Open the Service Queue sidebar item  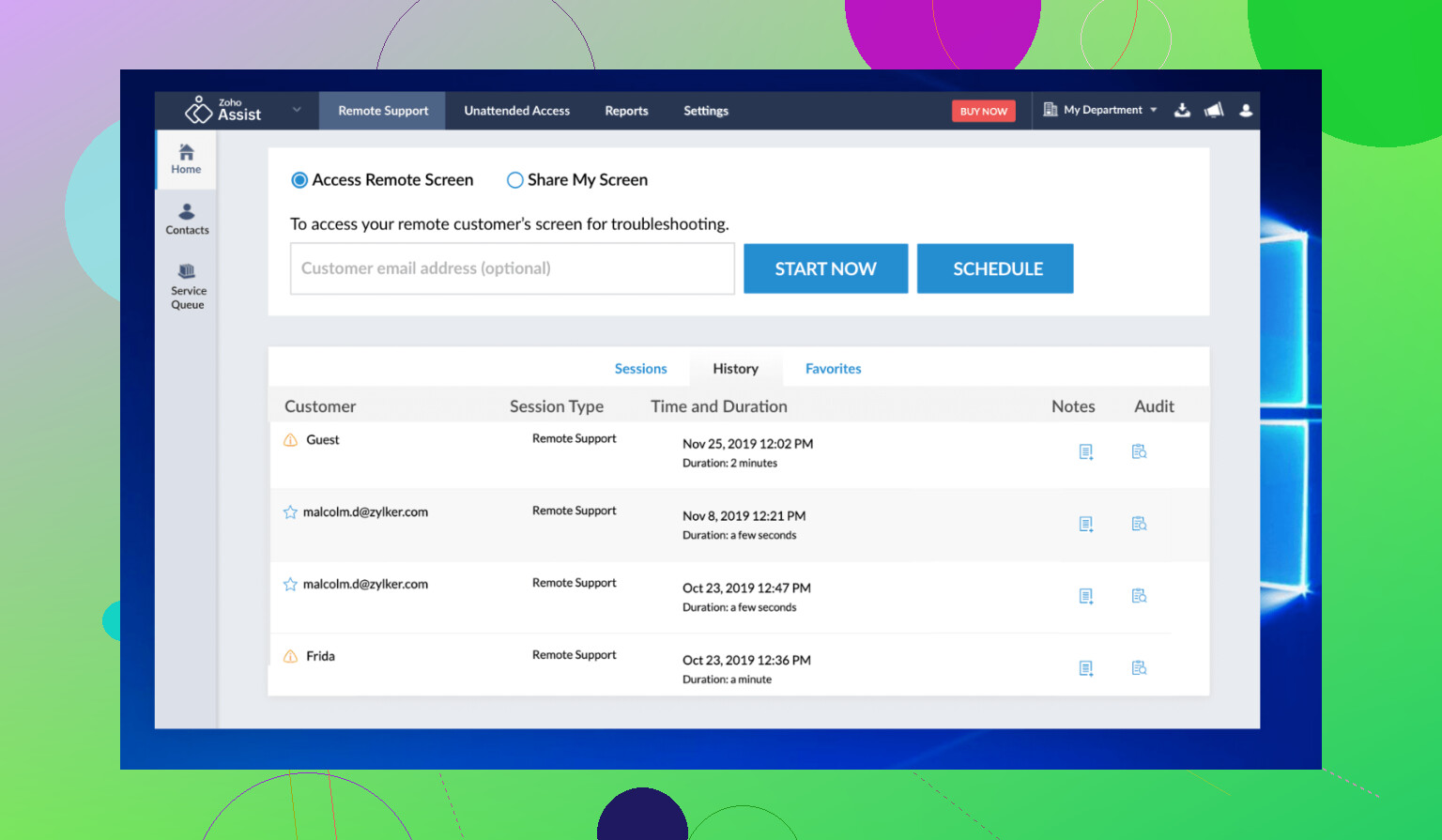tap(188, 285)
